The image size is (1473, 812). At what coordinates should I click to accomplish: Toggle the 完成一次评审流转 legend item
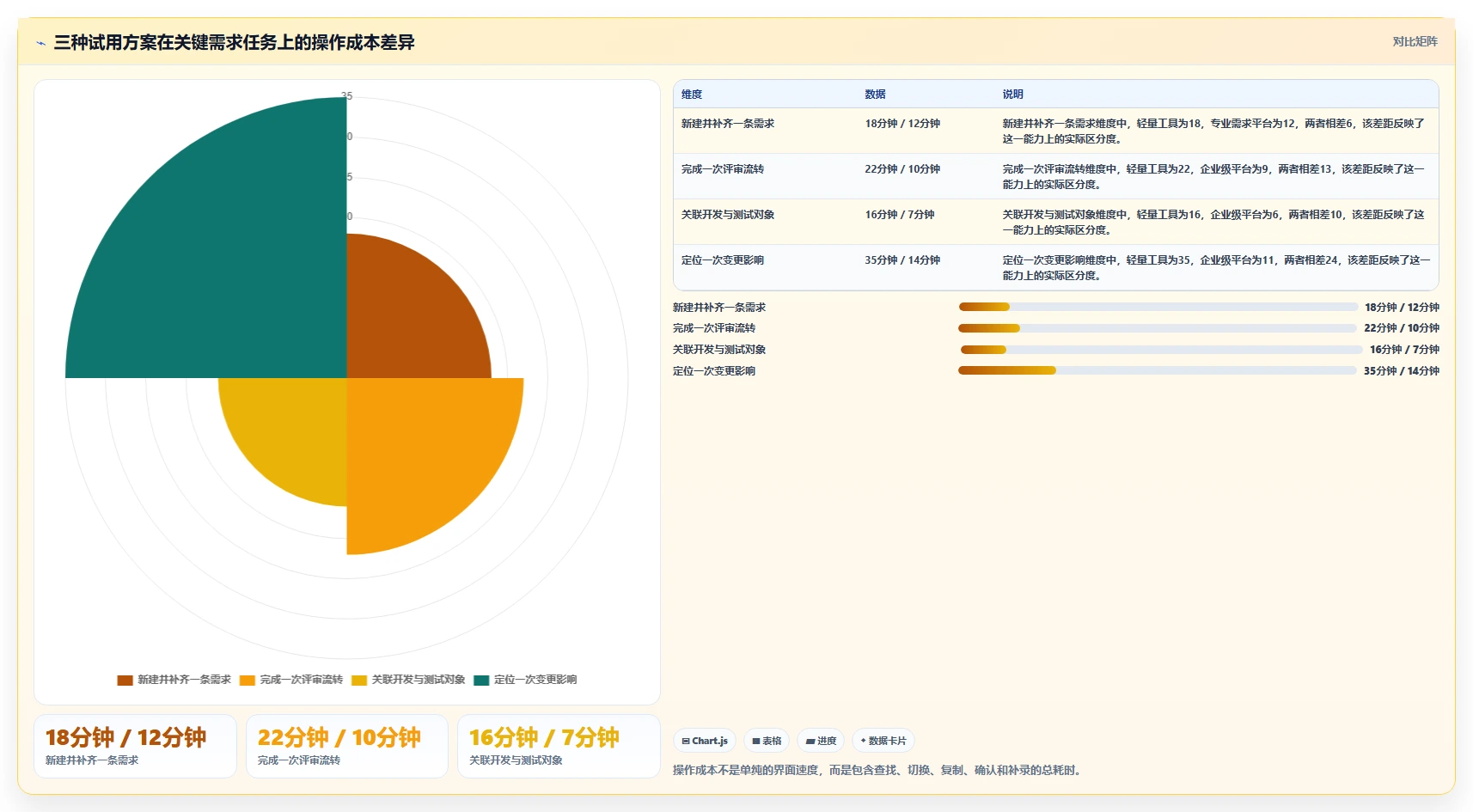click(x=291, y=680)
